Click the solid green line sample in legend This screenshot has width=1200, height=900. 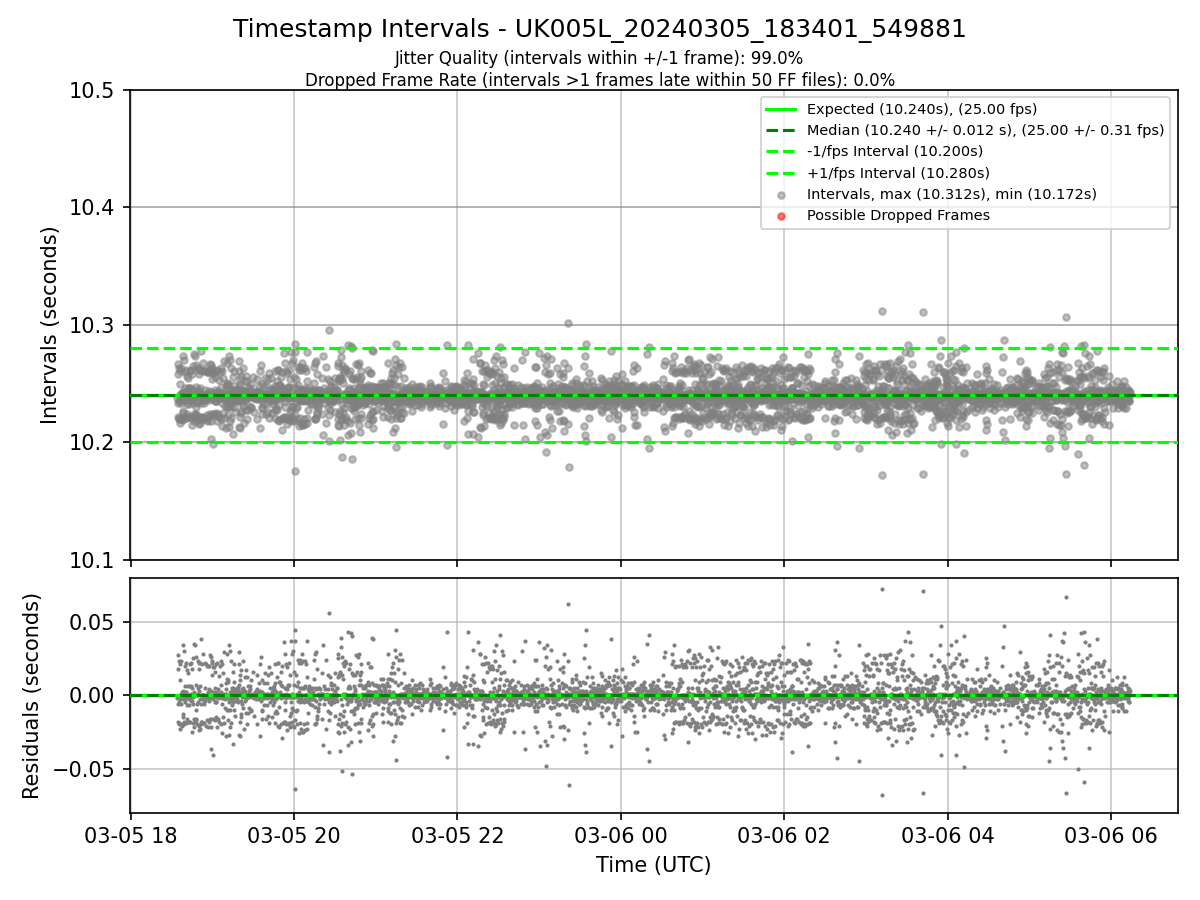click(781, 109)
